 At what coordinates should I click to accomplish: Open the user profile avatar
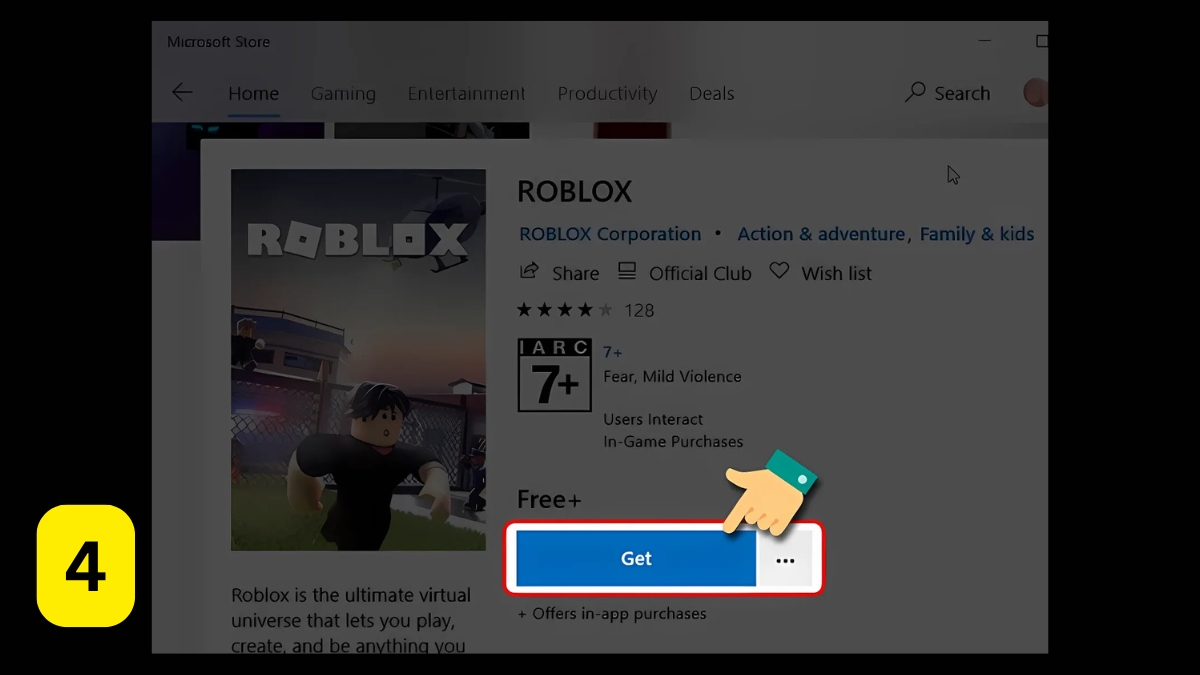click(1036, 93)
